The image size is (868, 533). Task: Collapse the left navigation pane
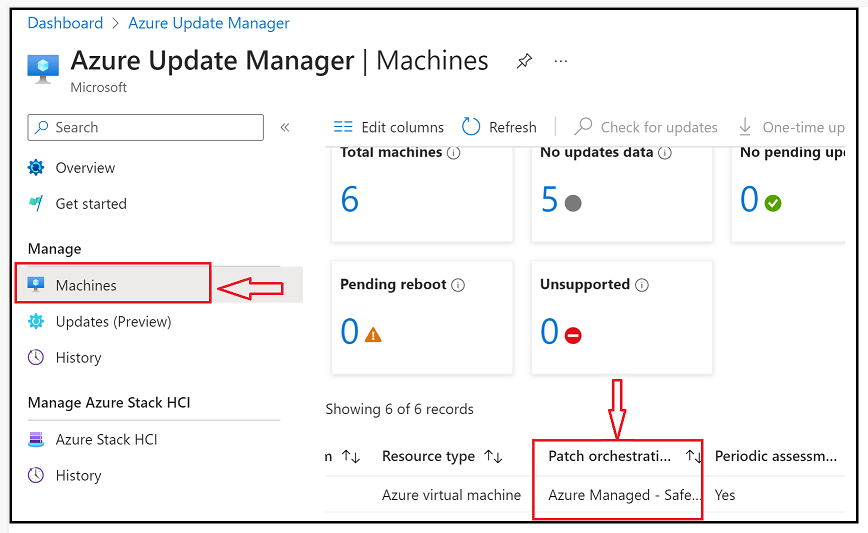(285, 127)
